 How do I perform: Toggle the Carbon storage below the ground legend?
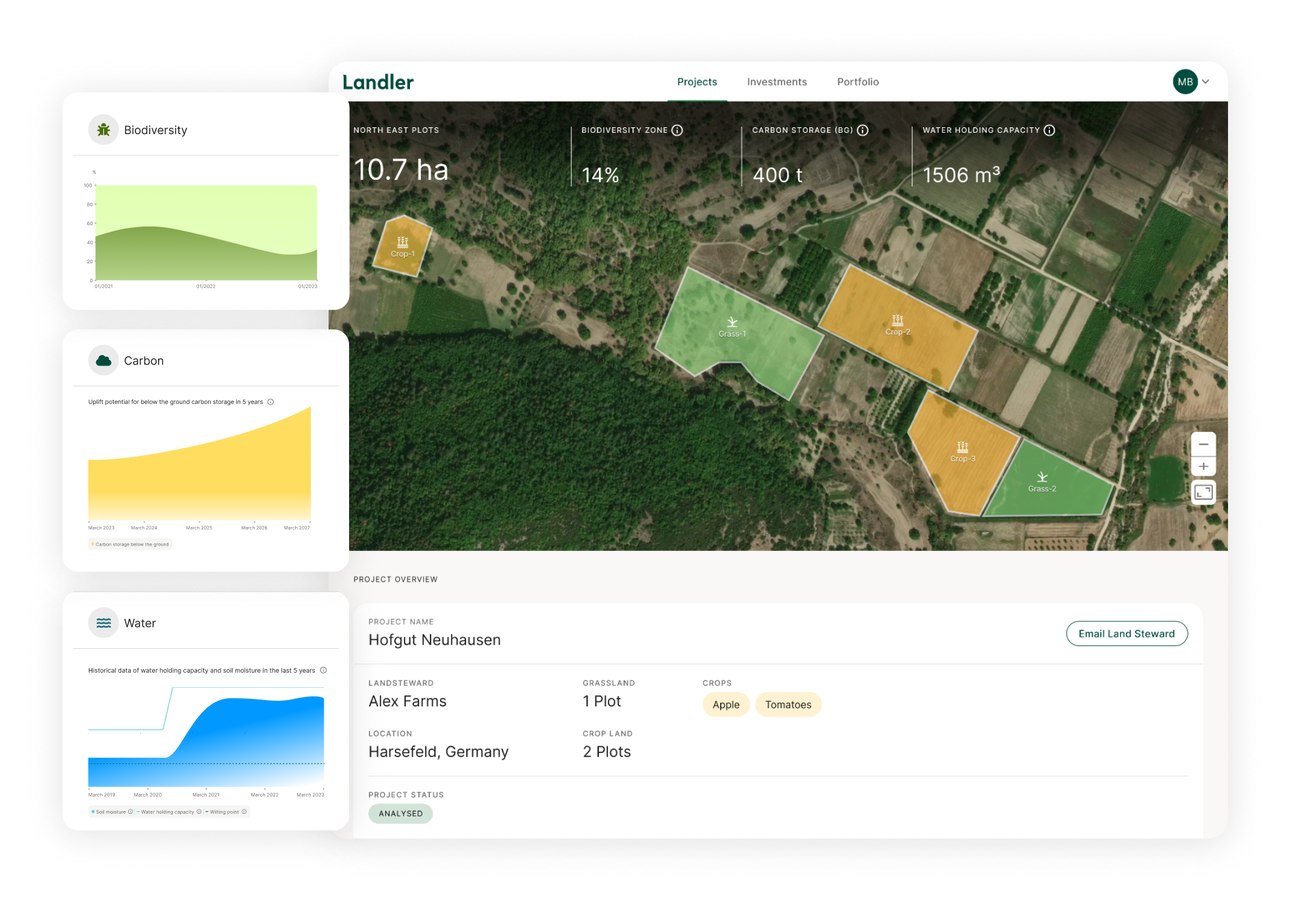click(130, 544)
